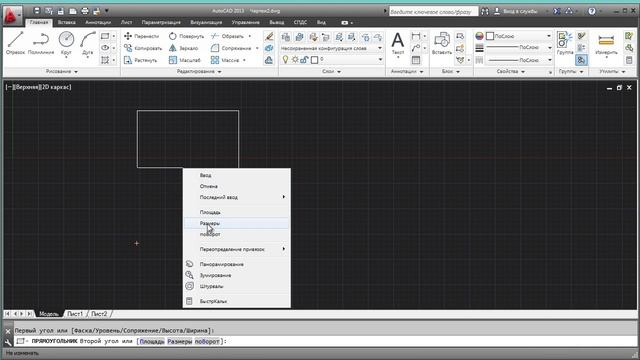Expand the Слои panel
The width and height of the screenshot is (640, 360).
[332, 71]
